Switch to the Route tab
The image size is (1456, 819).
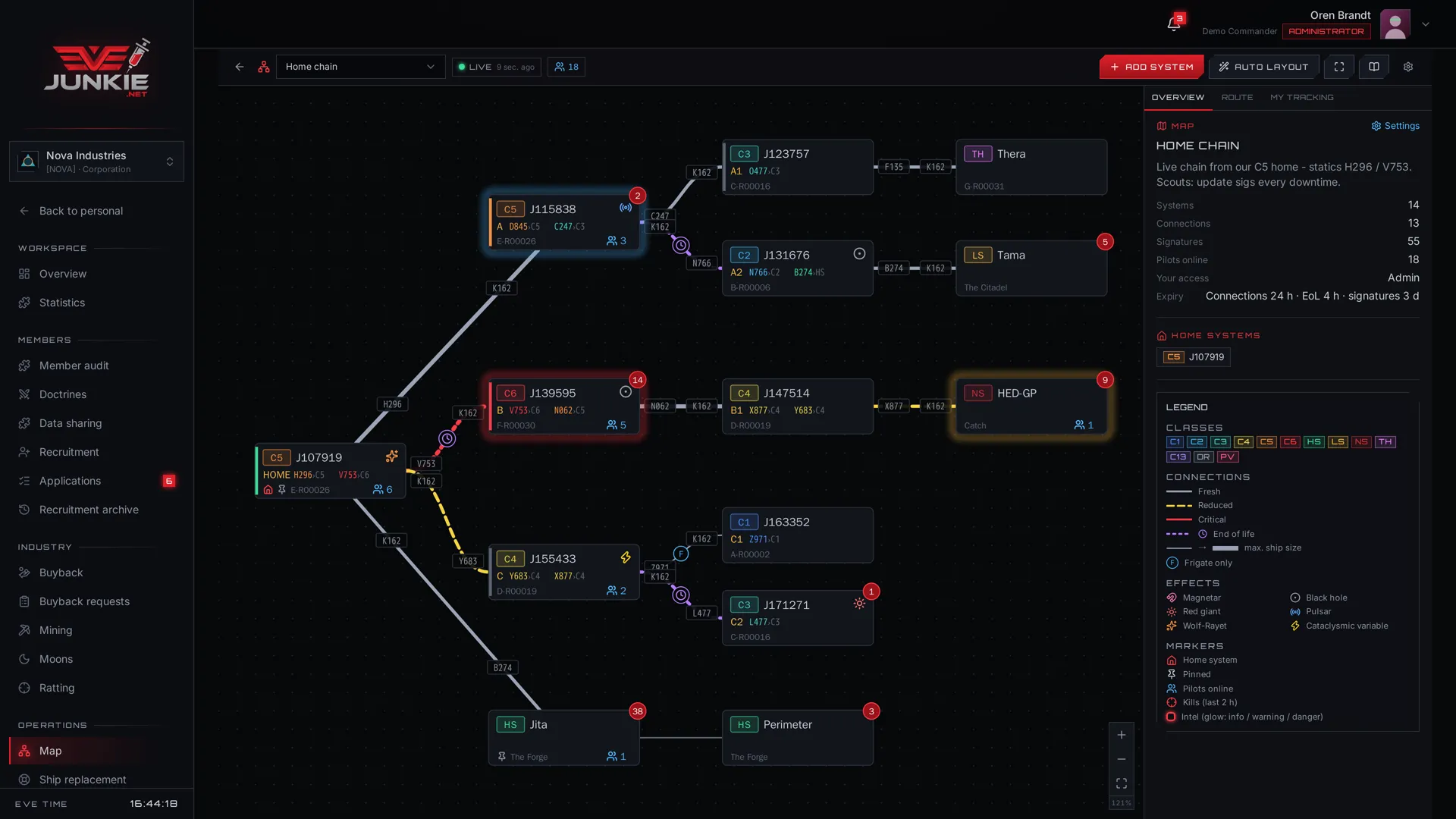pos(1237,98)
